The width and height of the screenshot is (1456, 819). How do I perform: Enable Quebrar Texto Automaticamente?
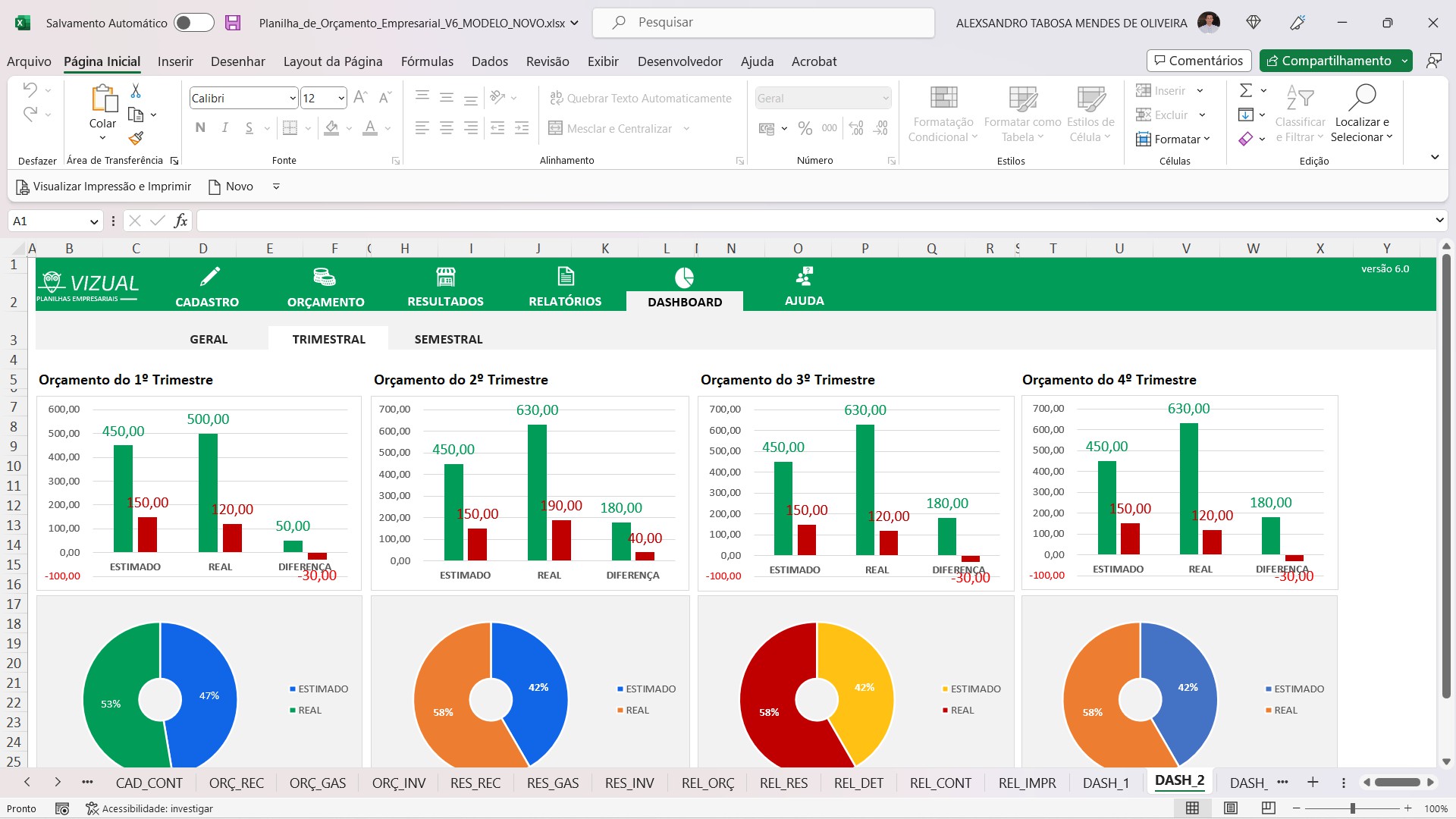coord(641,99)
